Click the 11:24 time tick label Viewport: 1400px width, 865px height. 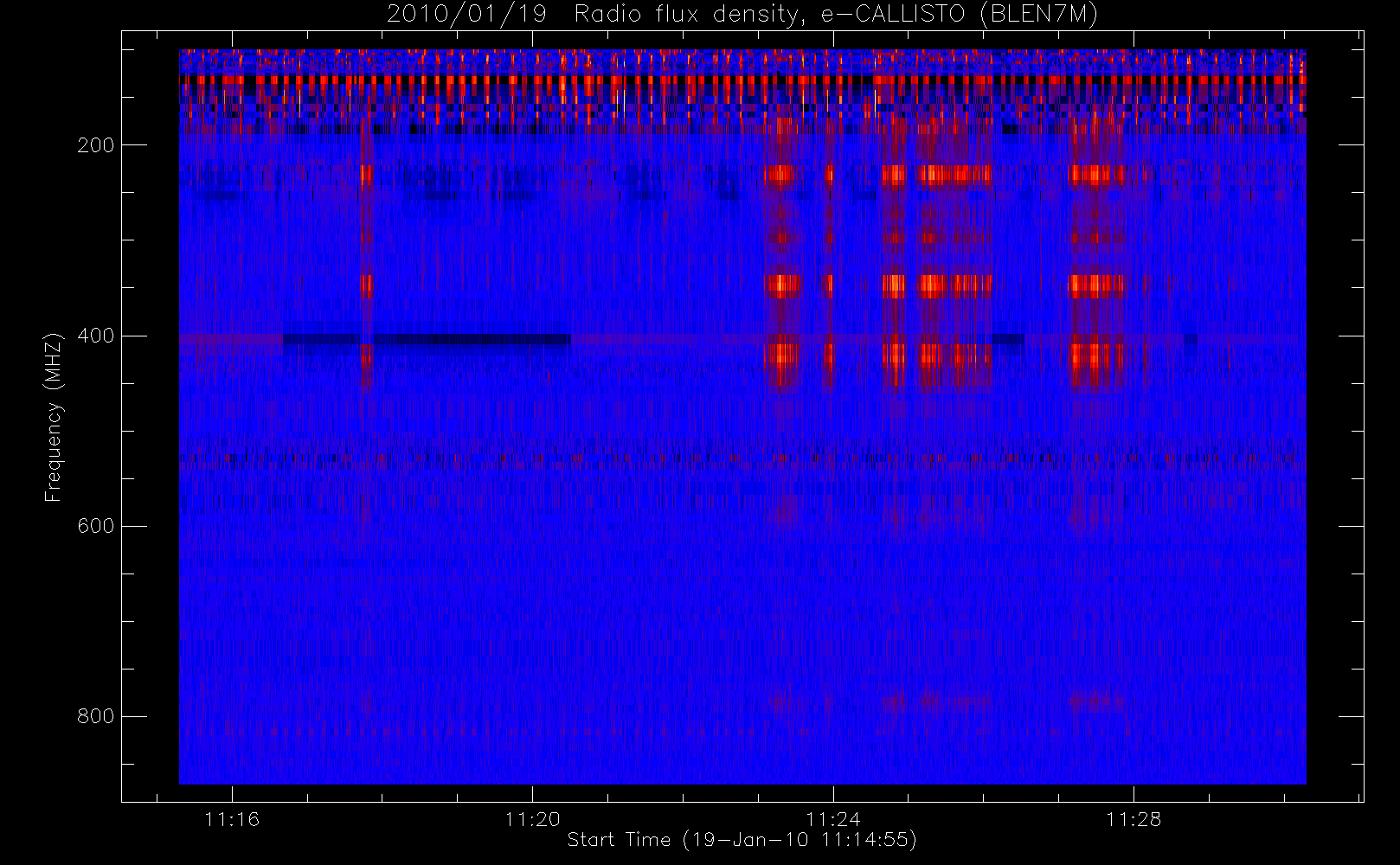833,819
